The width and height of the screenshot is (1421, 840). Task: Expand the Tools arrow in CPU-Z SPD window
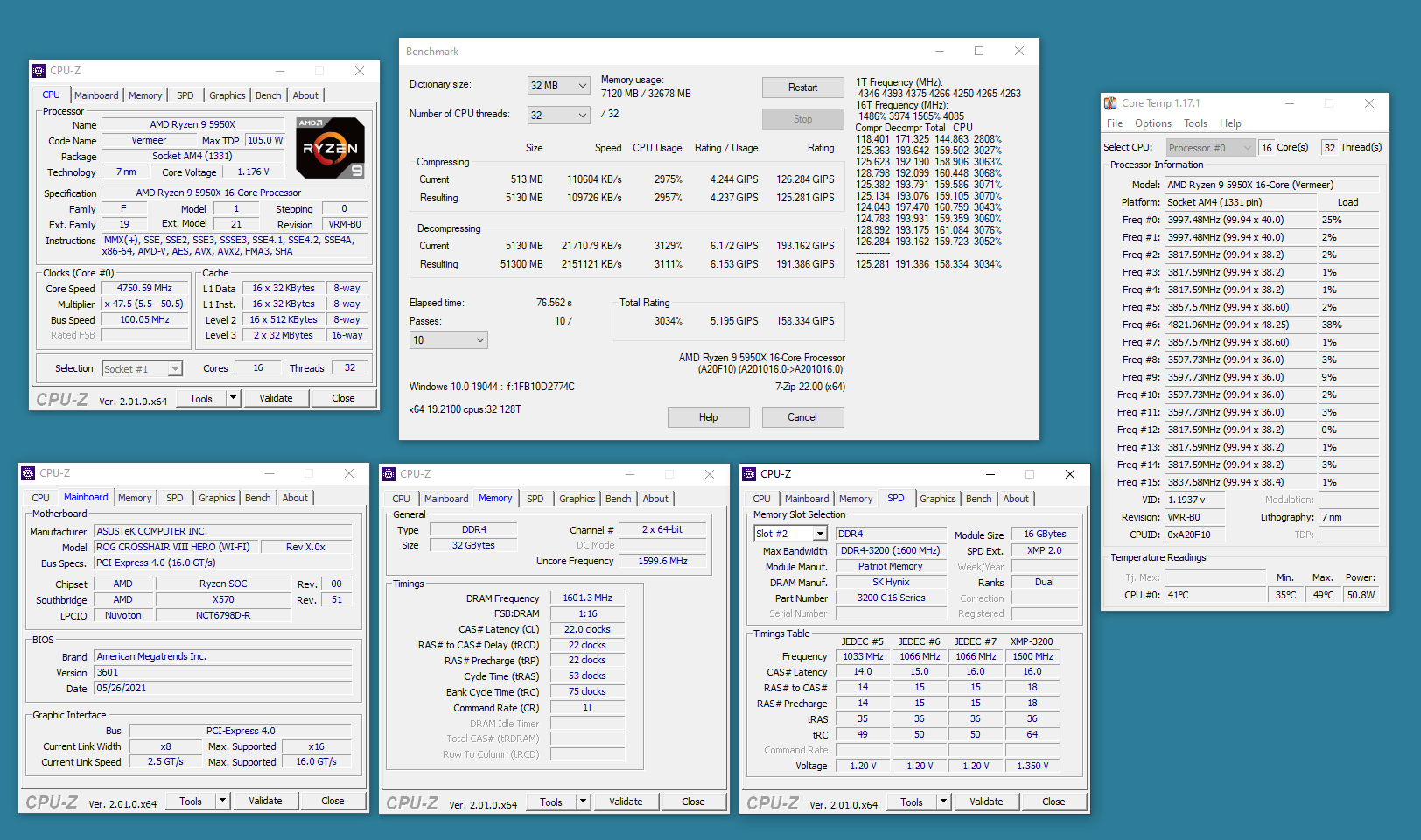pos(943,801)
